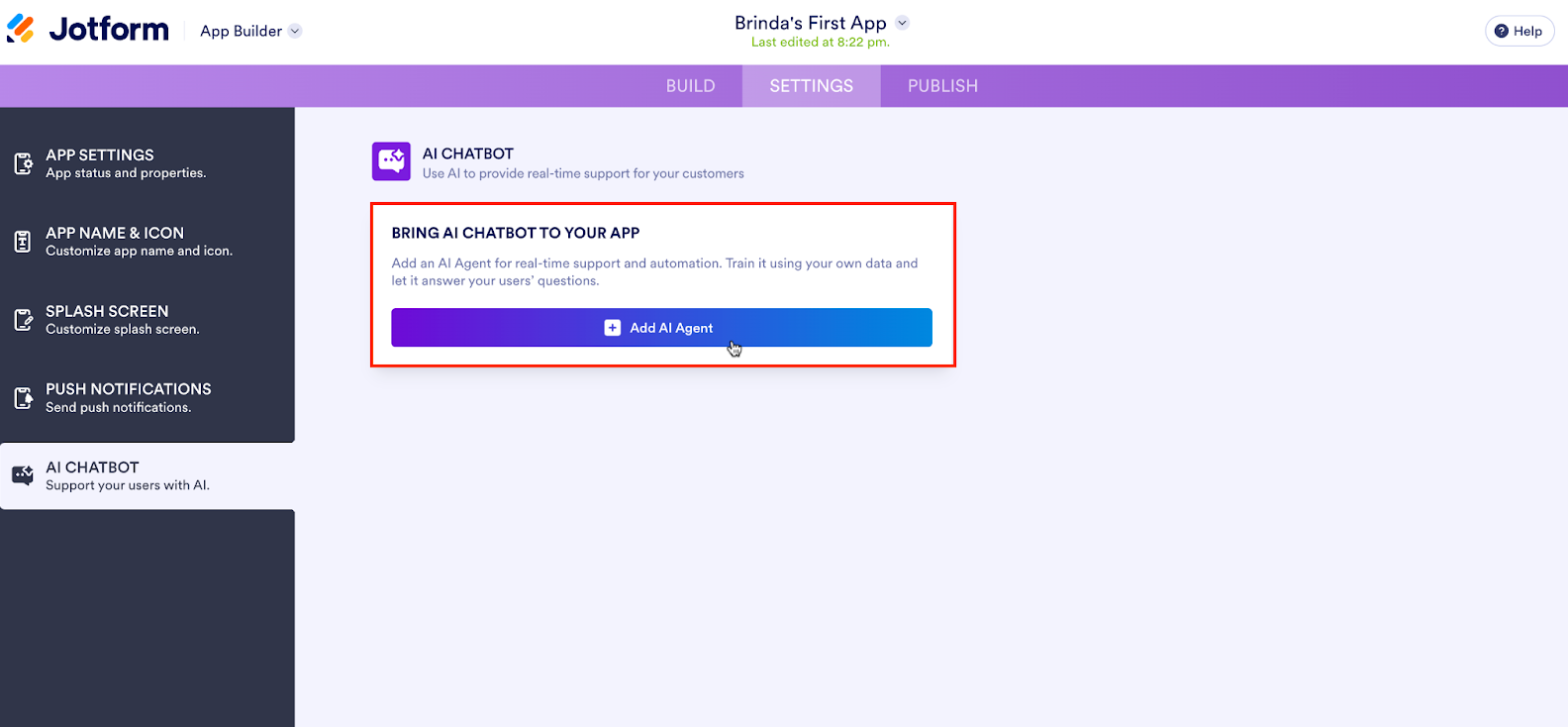Click the Help question mark icon
This screenshot has width=1568, height=727.
coord(1502,31)
